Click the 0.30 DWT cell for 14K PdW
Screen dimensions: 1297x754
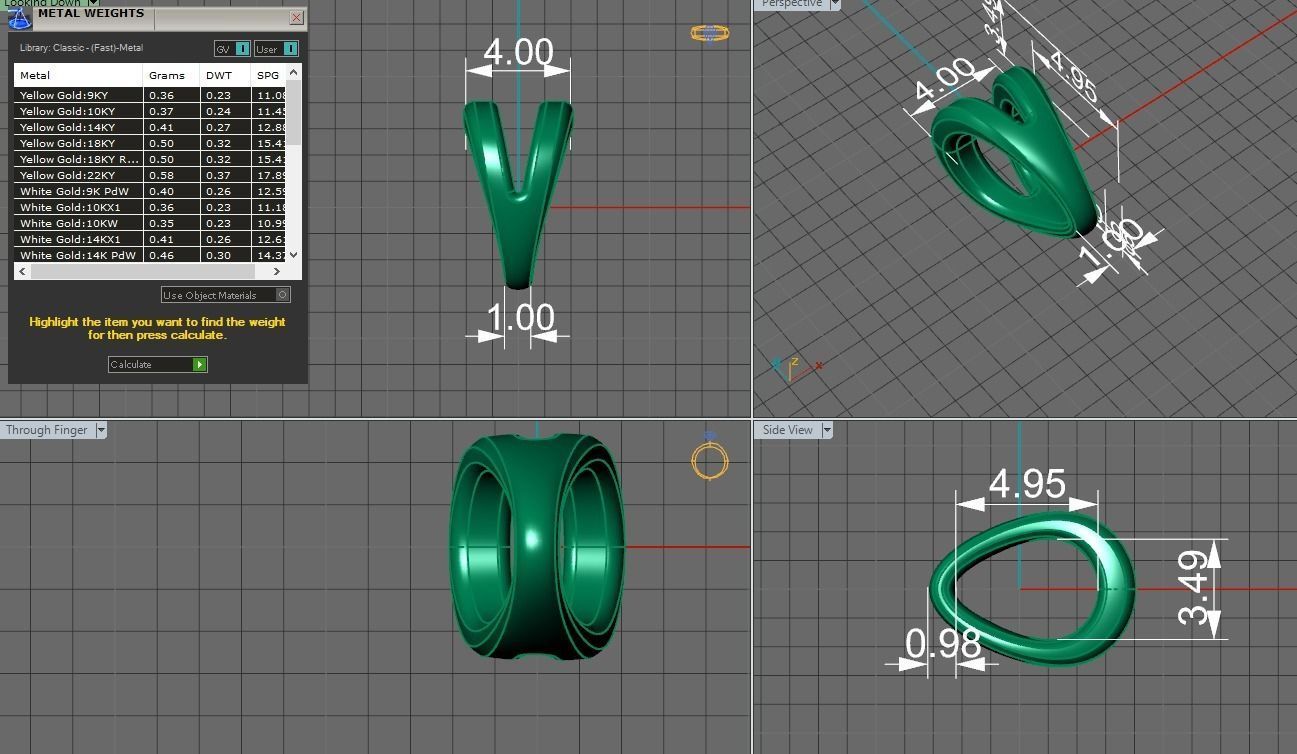coord(226,255)
